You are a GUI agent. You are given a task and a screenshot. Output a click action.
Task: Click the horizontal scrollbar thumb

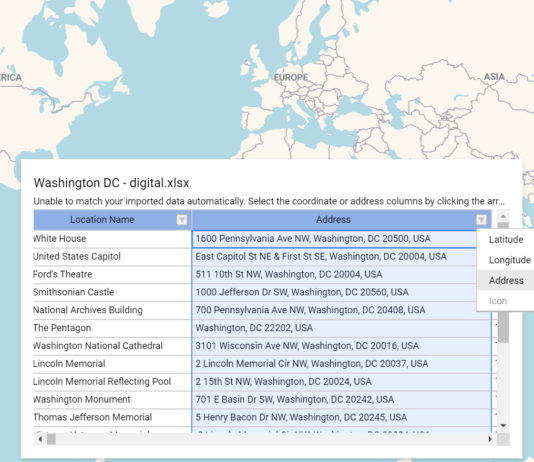[x=51, y=439]
